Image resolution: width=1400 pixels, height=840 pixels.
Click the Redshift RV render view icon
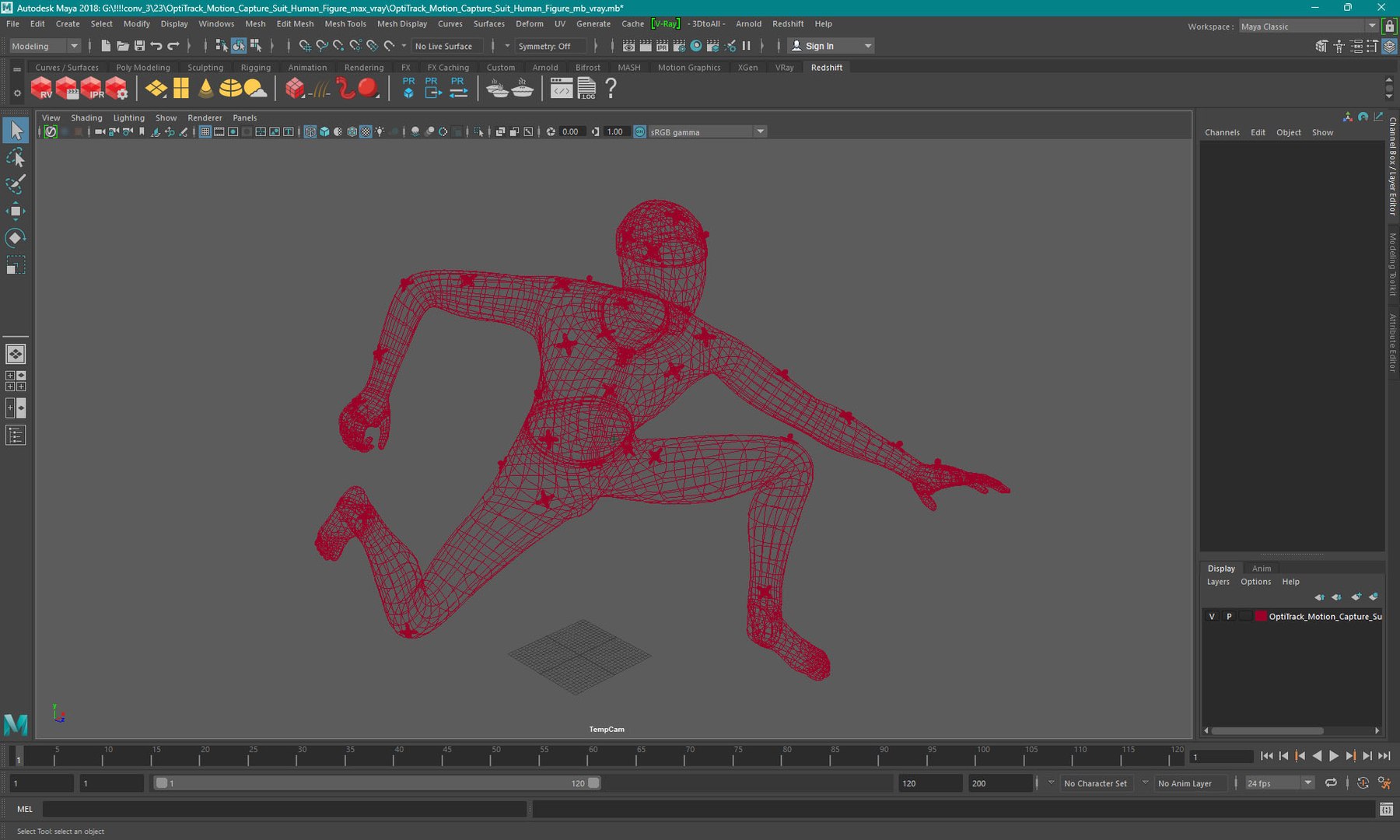tap(41, 89)
